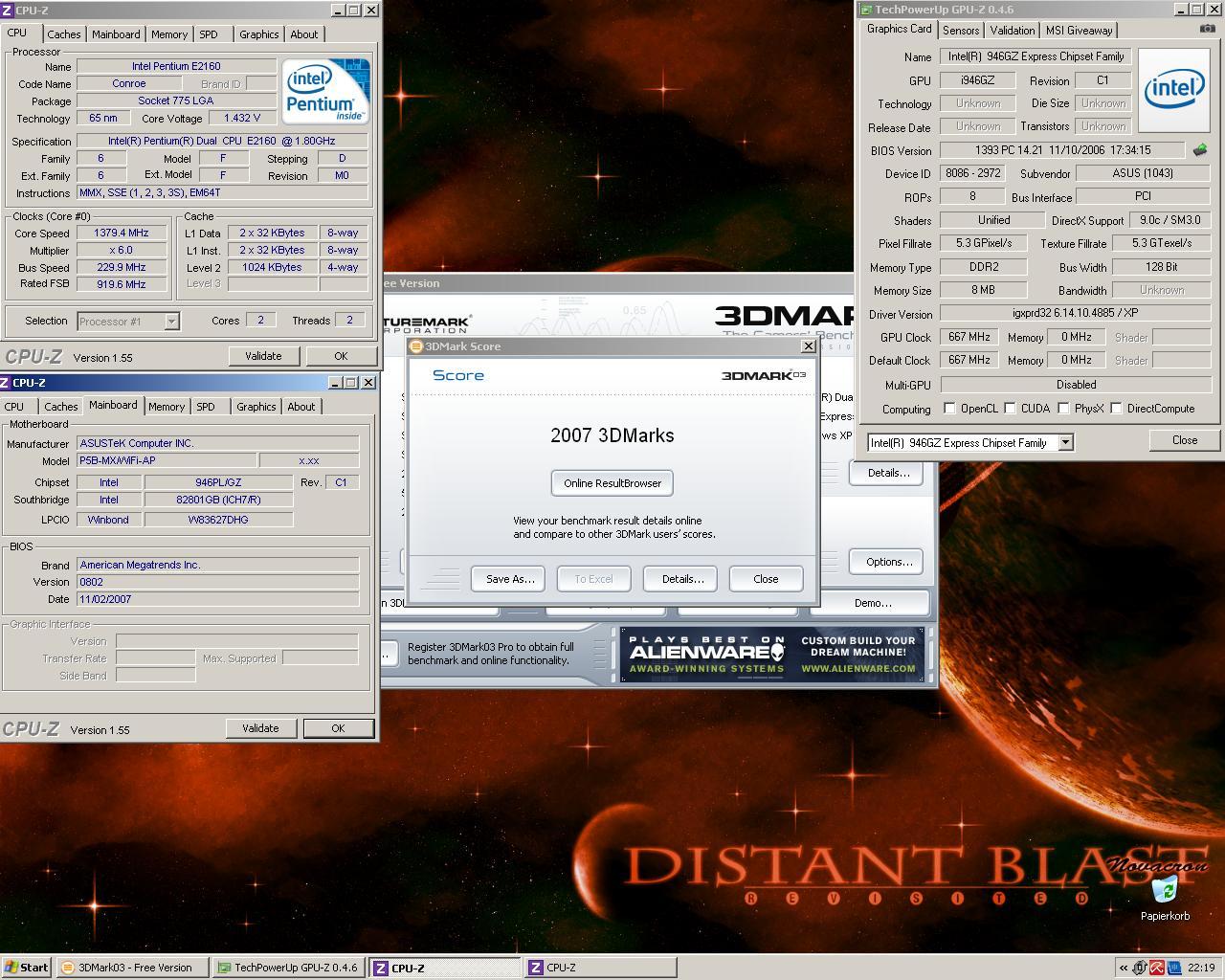The height and width of the screenshot is (980, 1225).
Task: Switch to About tab in lower CPU-Z
Action: (x=301, y=407)
